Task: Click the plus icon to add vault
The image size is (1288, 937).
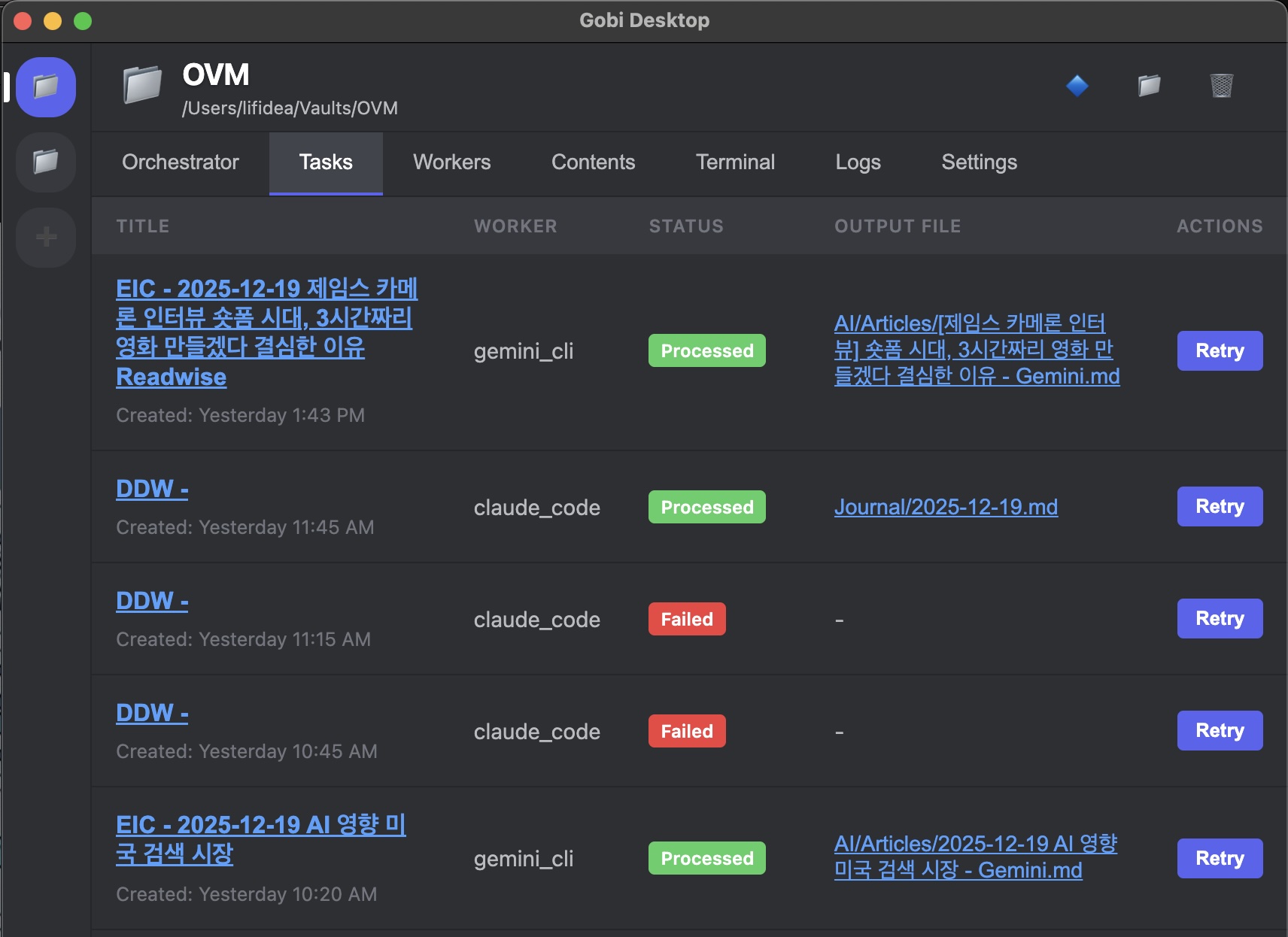Action: (x=46, y=237)
